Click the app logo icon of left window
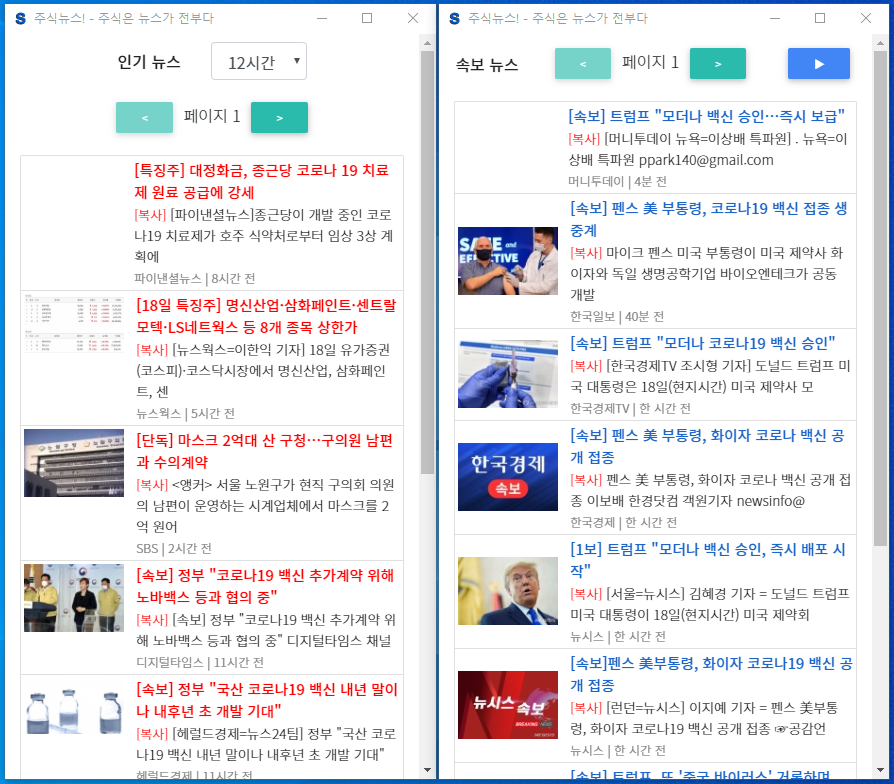Viewport: 894px width, 784px height. click(x=21, y=19)
